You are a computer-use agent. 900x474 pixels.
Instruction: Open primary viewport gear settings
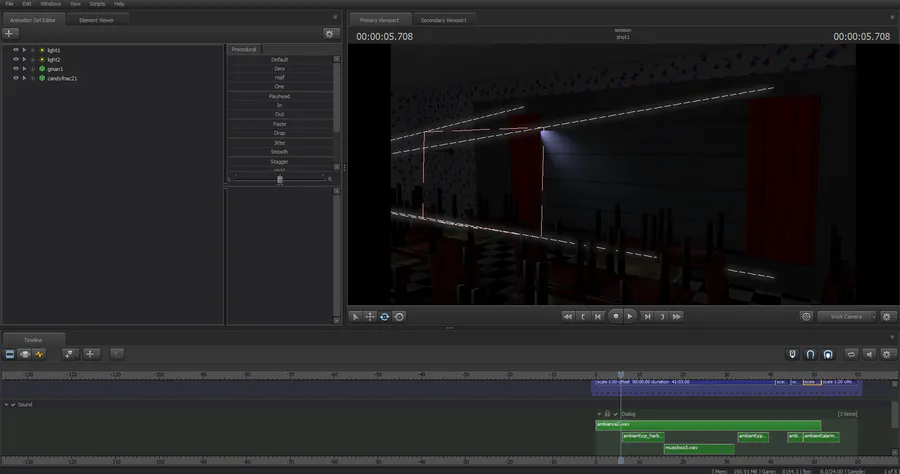coord(887,317)
